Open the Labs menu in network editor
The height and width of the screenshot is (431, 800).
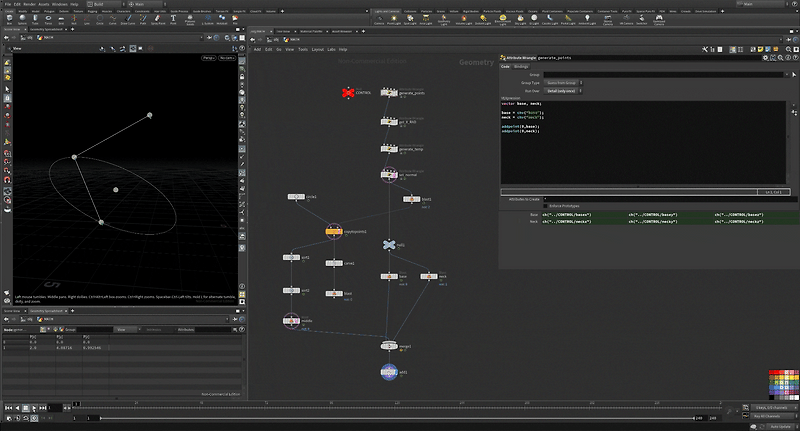[331, 48]
